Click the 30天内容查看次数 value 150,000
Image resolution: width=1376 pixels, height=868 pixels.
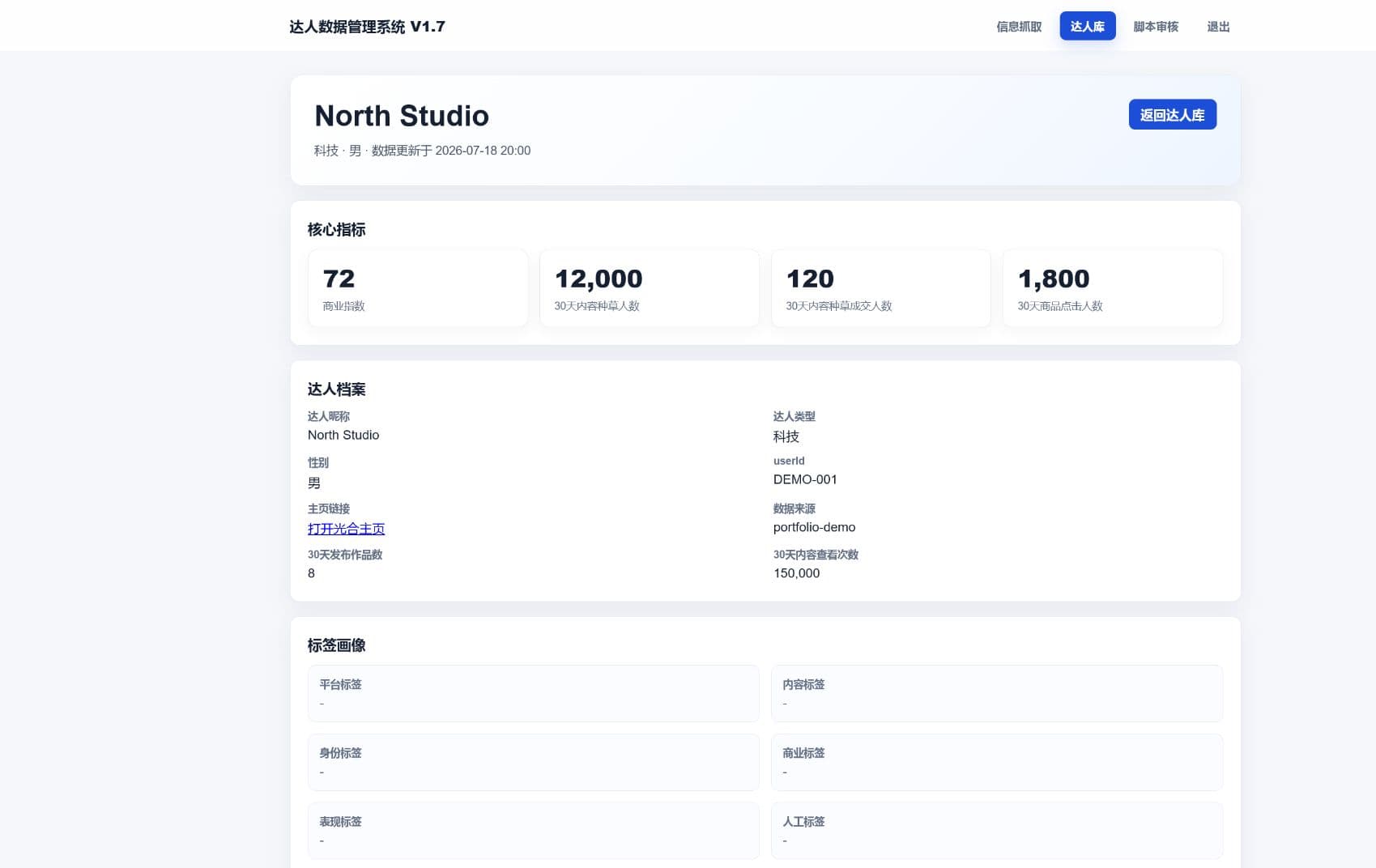pos(796,573)
